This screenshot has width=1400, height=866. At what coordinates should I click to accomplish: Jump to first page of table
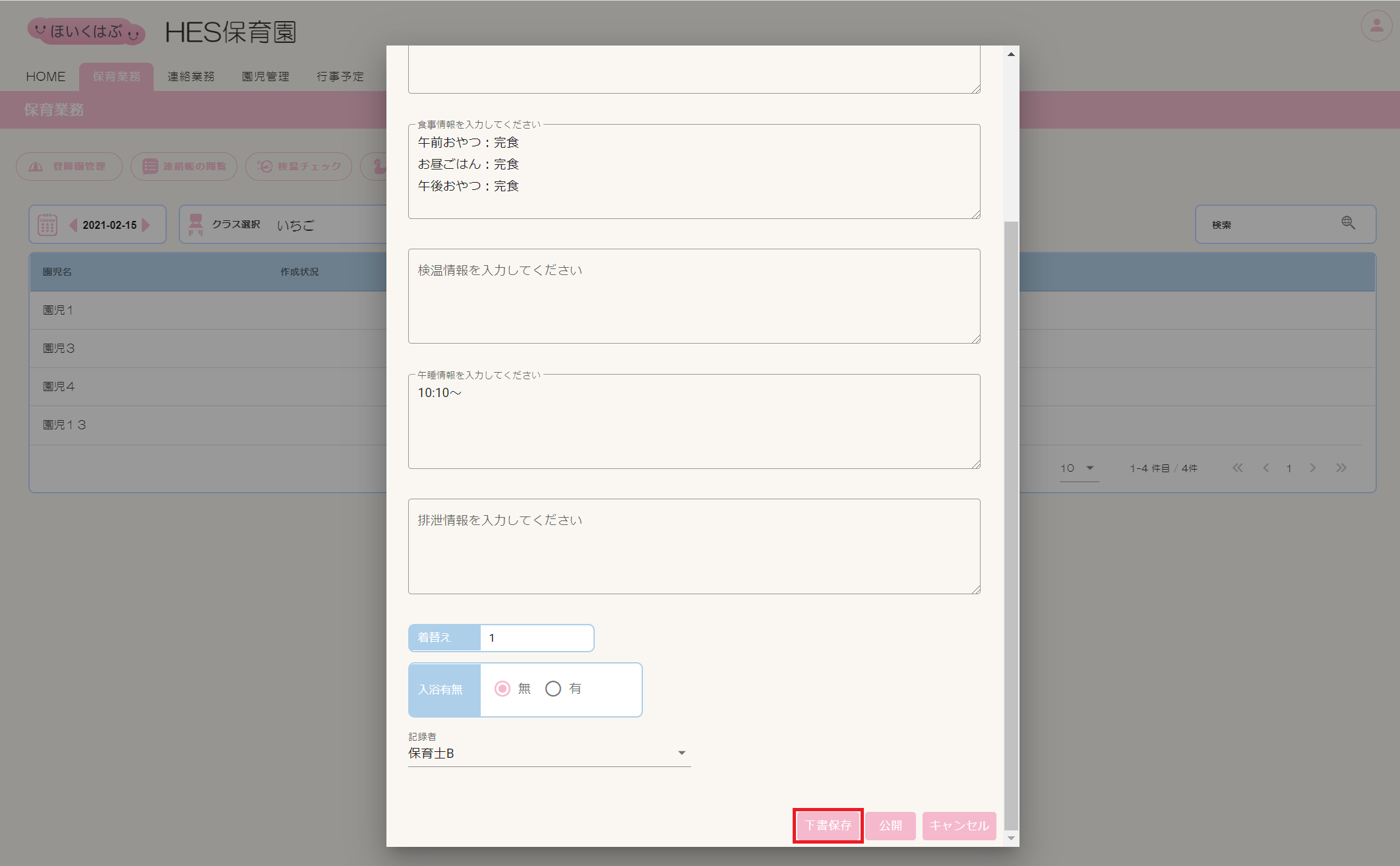(x=1237, y=468)
